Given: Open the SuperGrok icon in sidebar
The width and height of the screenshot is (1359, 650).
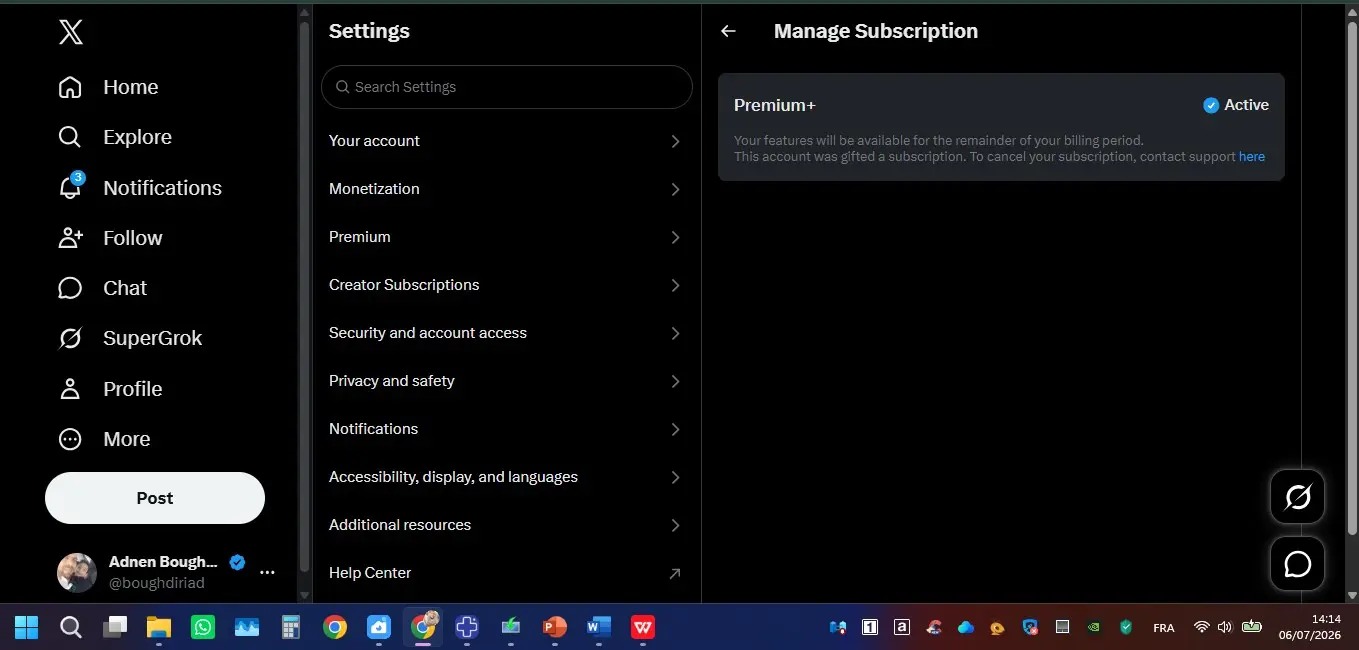Looking at the screenshot, I should [x=70, y=338].
